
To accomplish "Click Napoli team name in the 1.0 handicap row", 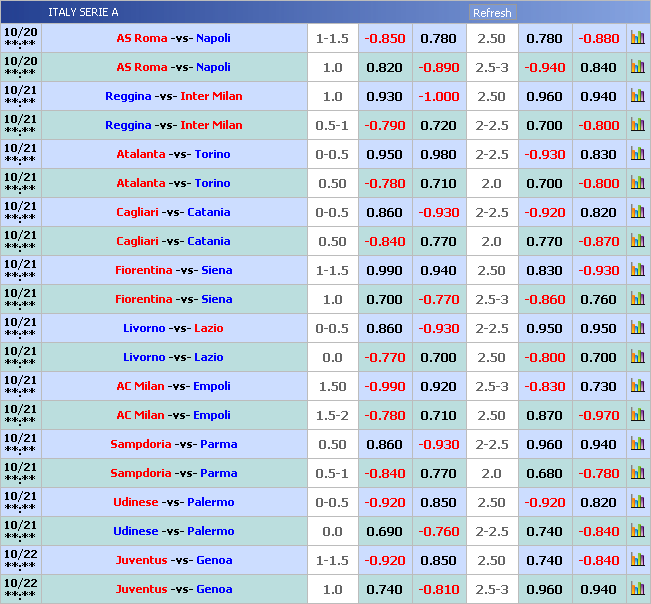I will point(213,68).
